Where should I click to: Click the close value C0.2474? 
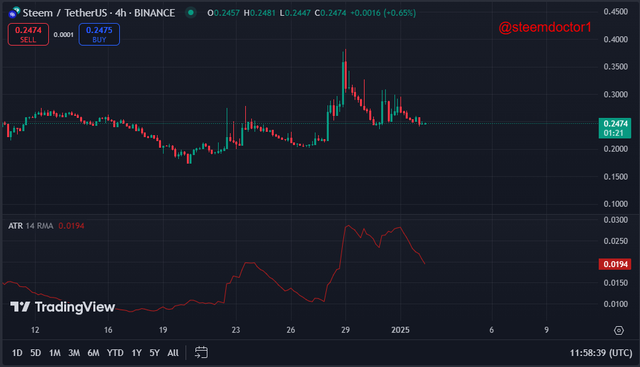click(x=330, y=13)
